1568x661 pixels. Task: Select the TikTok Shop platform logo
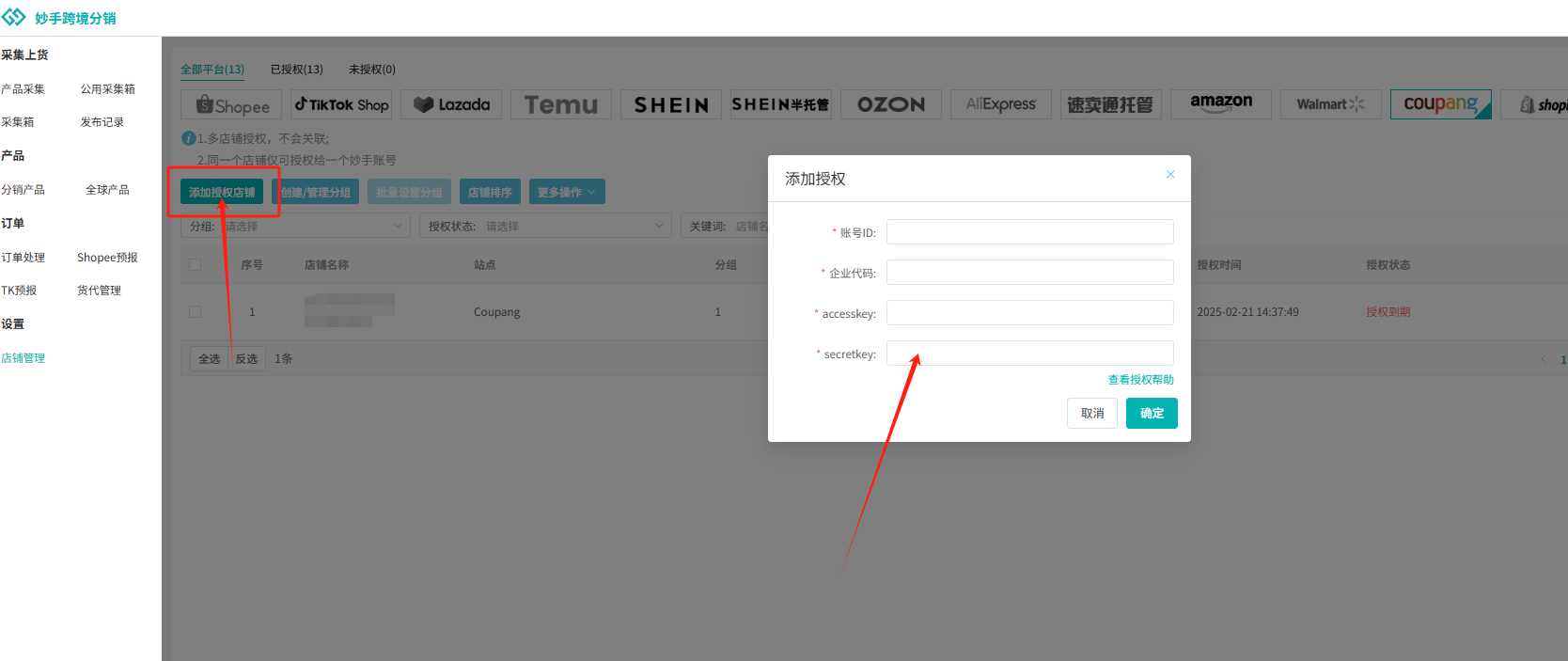click(341, 104)
